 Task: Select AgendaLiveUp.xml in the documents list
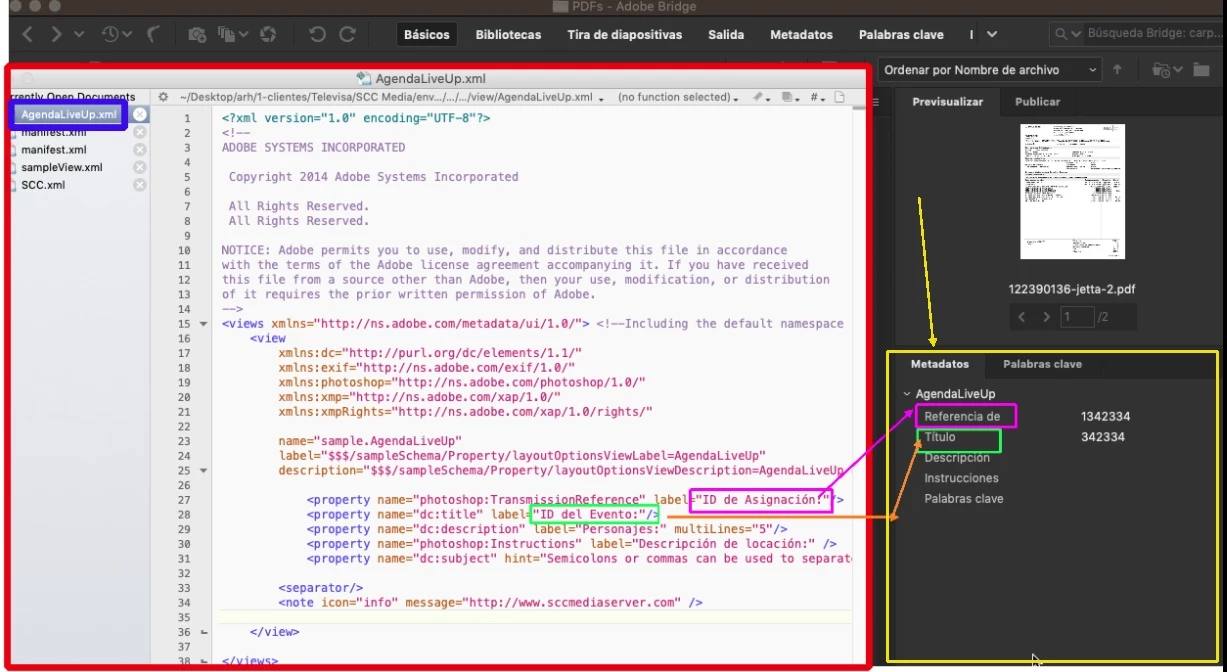(x=68, y=114)
